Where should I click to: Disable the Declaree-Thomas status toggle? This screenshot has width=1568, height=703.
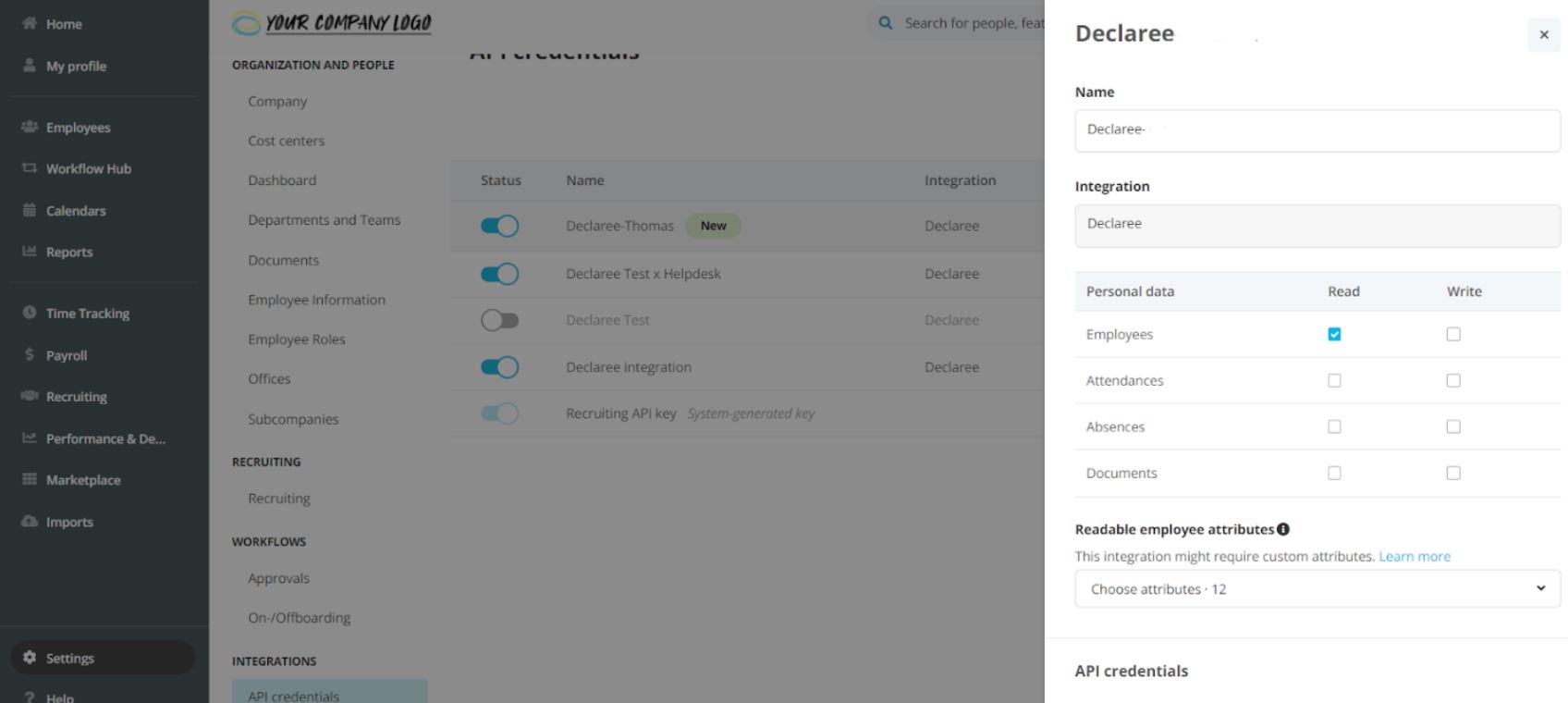point(499,226)
